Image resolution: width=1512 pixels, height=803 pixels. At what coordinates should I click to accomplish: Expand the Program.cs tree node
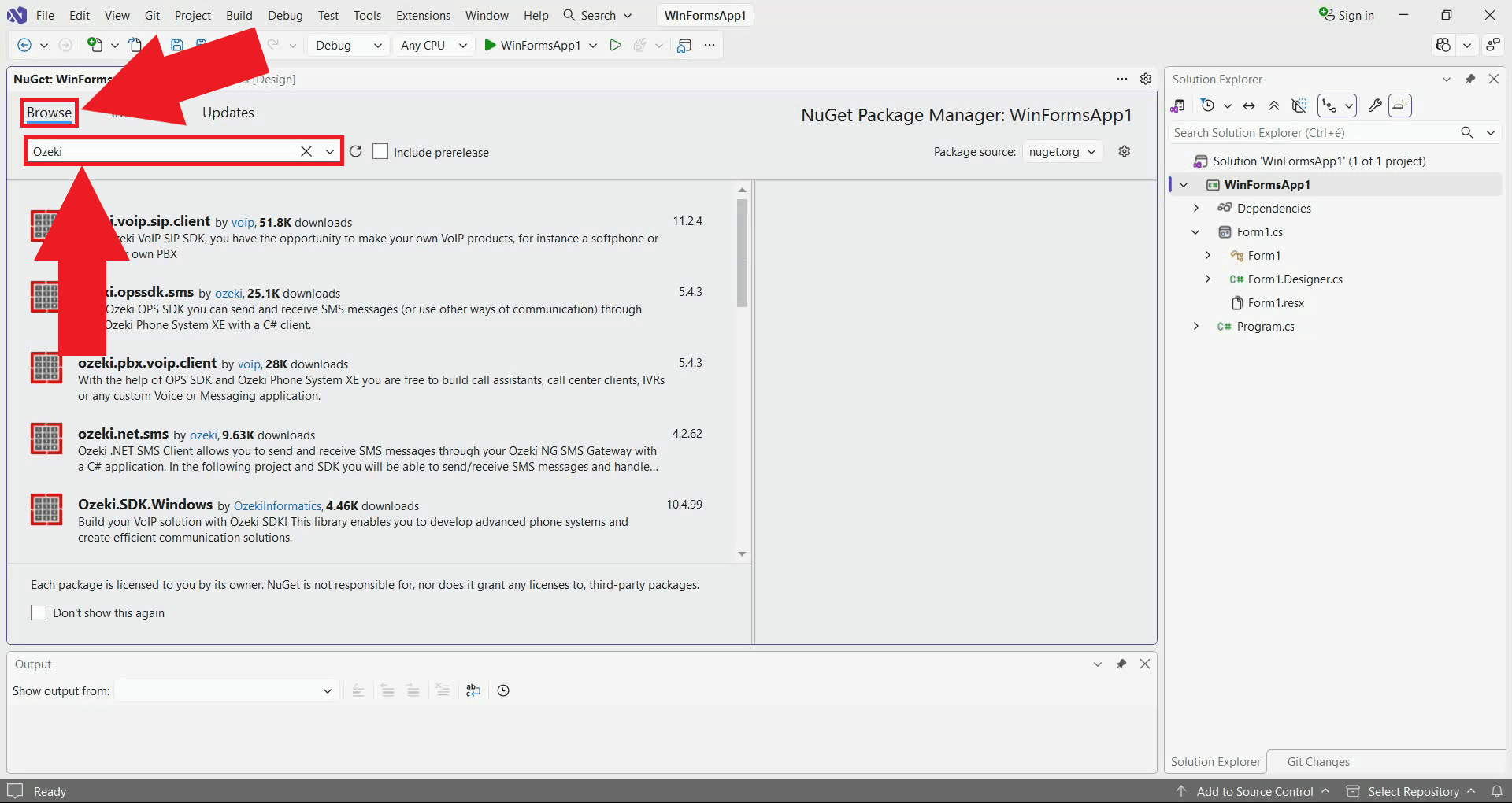(x=1196, y=326)
